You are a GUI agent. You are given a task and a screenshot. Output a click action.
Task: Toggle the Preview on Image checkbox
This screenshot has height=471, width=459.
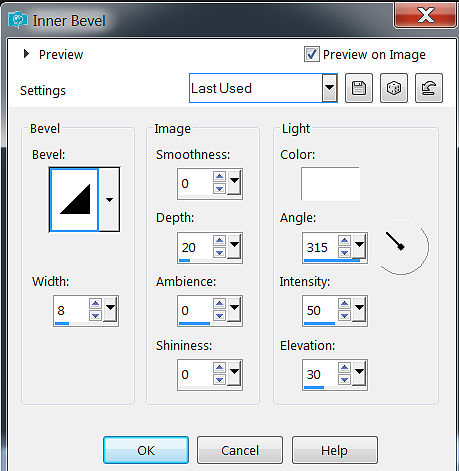(312, 54)
